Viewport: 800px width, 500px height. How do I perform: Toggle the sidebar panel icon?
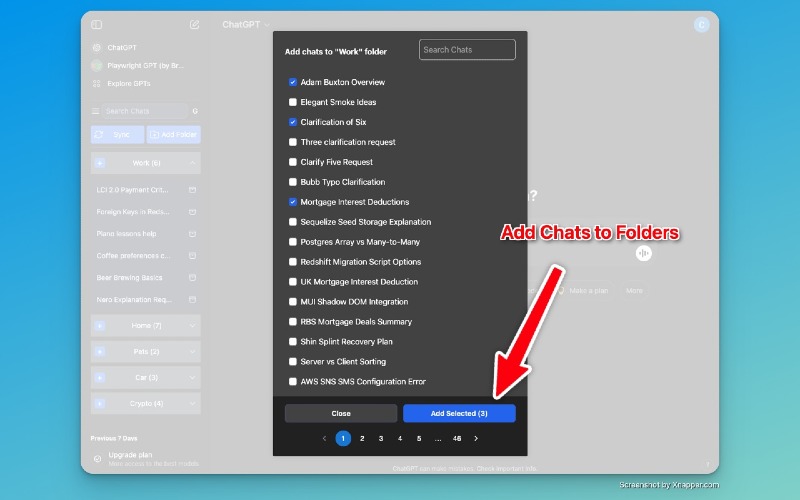click(x=96, y=24)
